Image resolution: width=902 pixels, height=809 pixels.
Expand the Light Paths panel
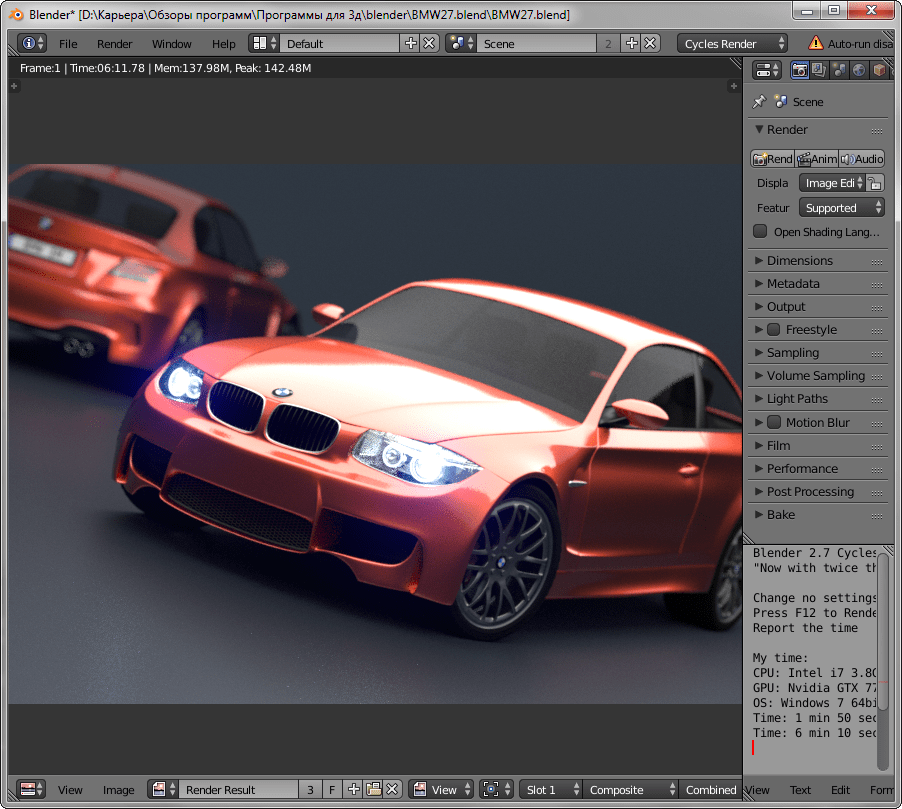797,399
